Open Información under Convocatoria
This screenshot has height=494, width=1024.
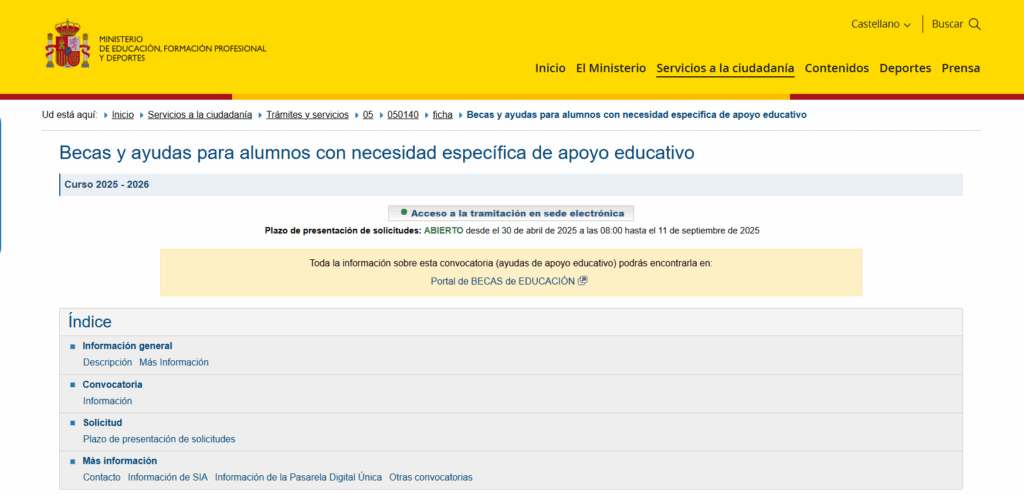pos(107,401)
